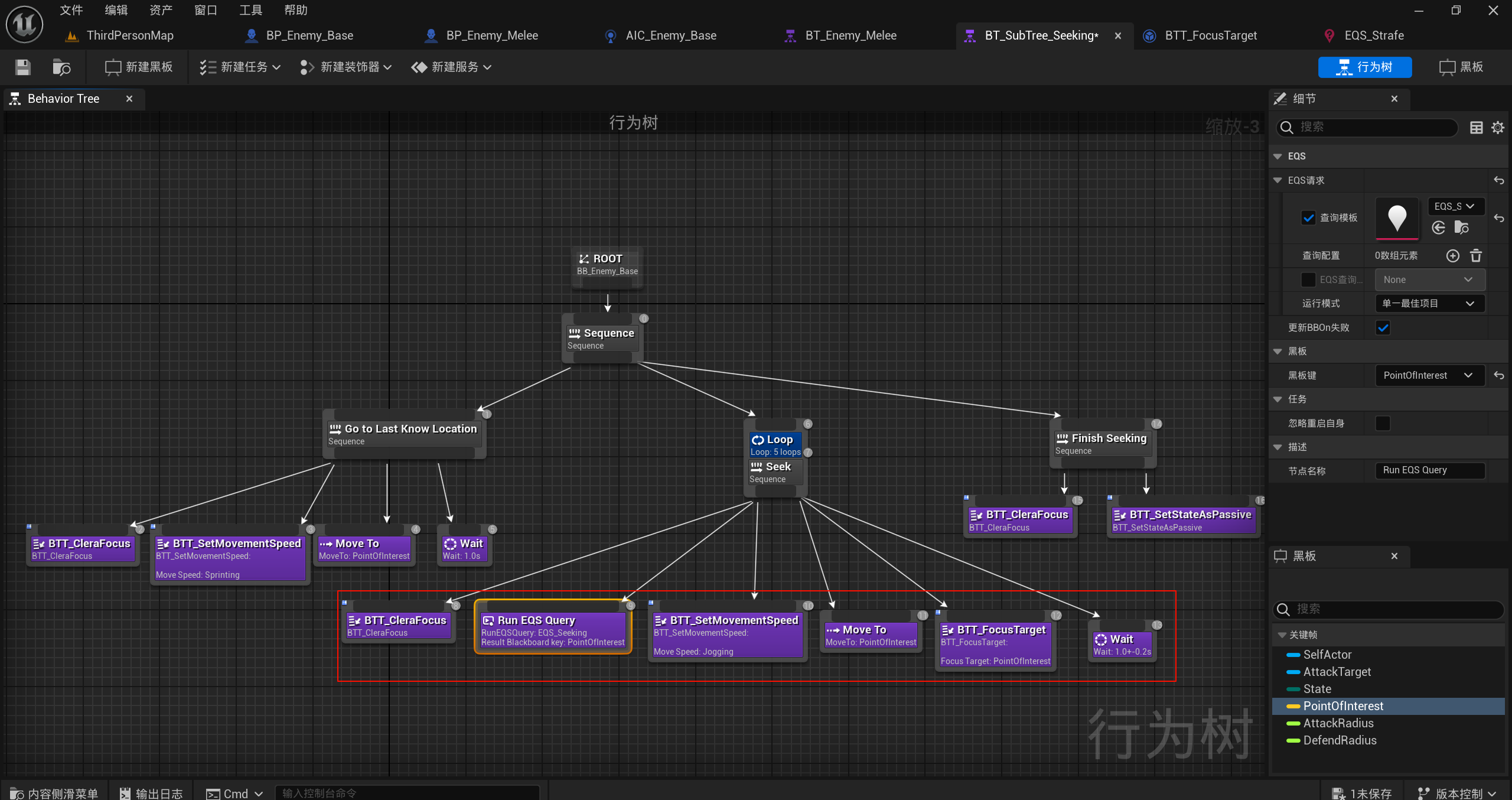Toggle property matrix table view icon
Viewport: 1512px width, 800px height.
pyautogui.click(x=1476, y=128)
